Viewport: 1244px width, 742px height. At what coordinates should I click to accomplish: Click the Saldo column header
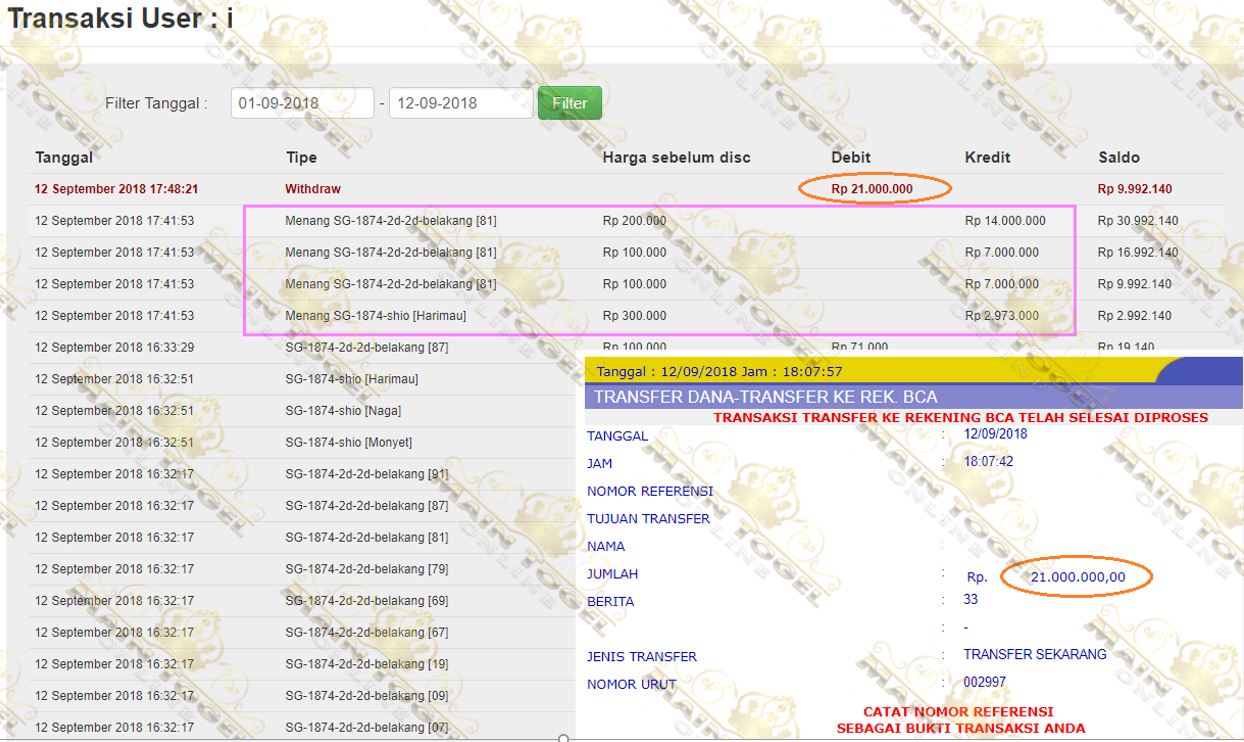tap(1119, 157)
